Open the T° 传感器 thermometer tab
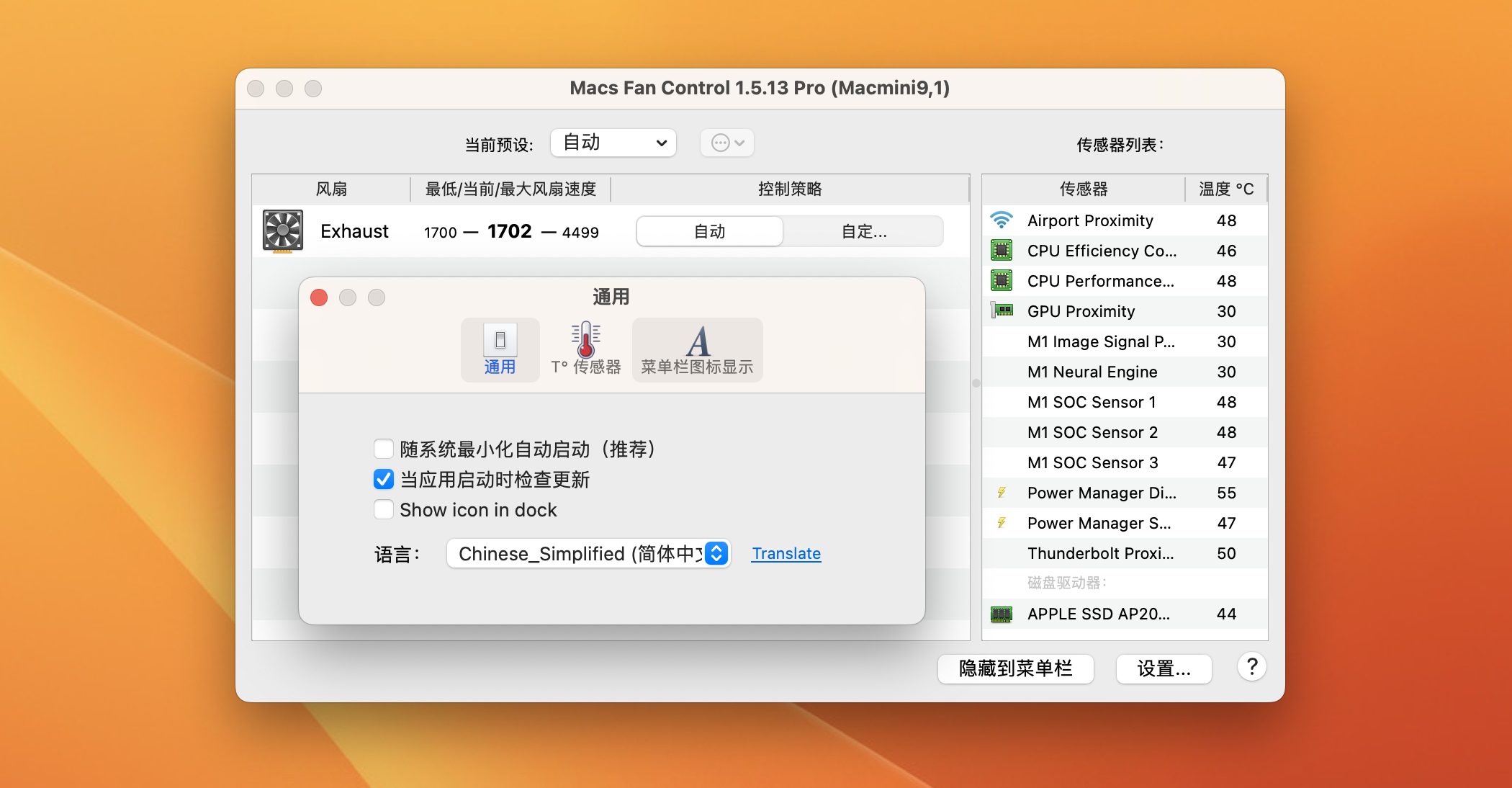1512x788 pixels. [585, 350]
